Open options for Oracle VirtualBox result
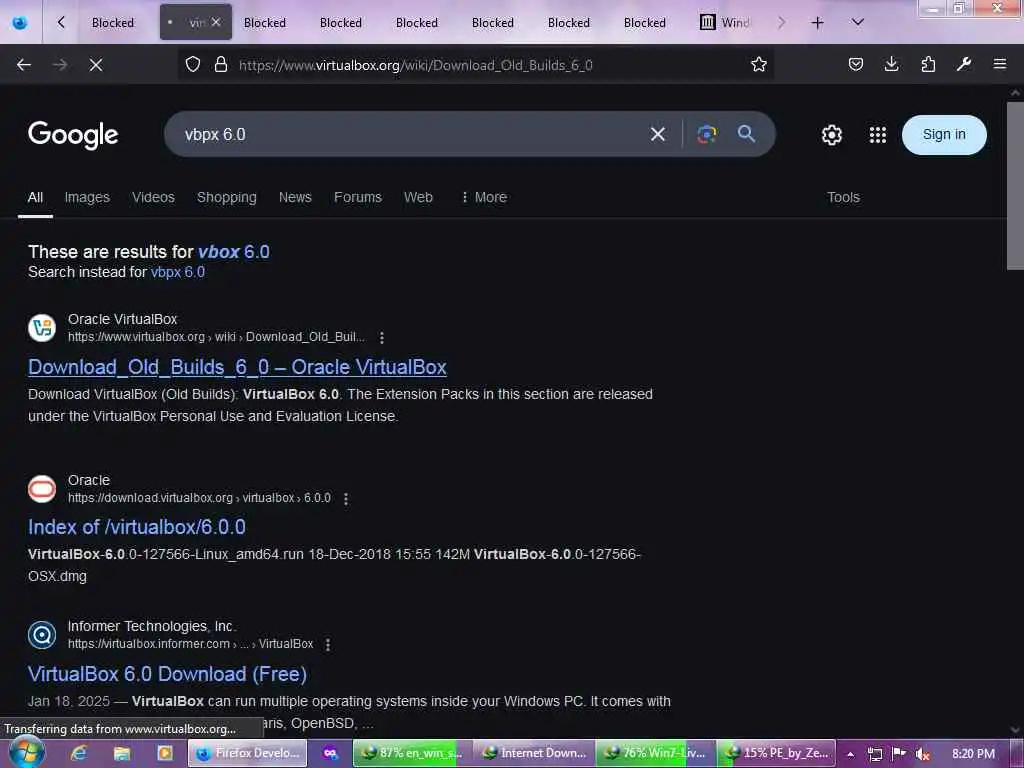1024x768 pixels. click(x=382, y=337)
